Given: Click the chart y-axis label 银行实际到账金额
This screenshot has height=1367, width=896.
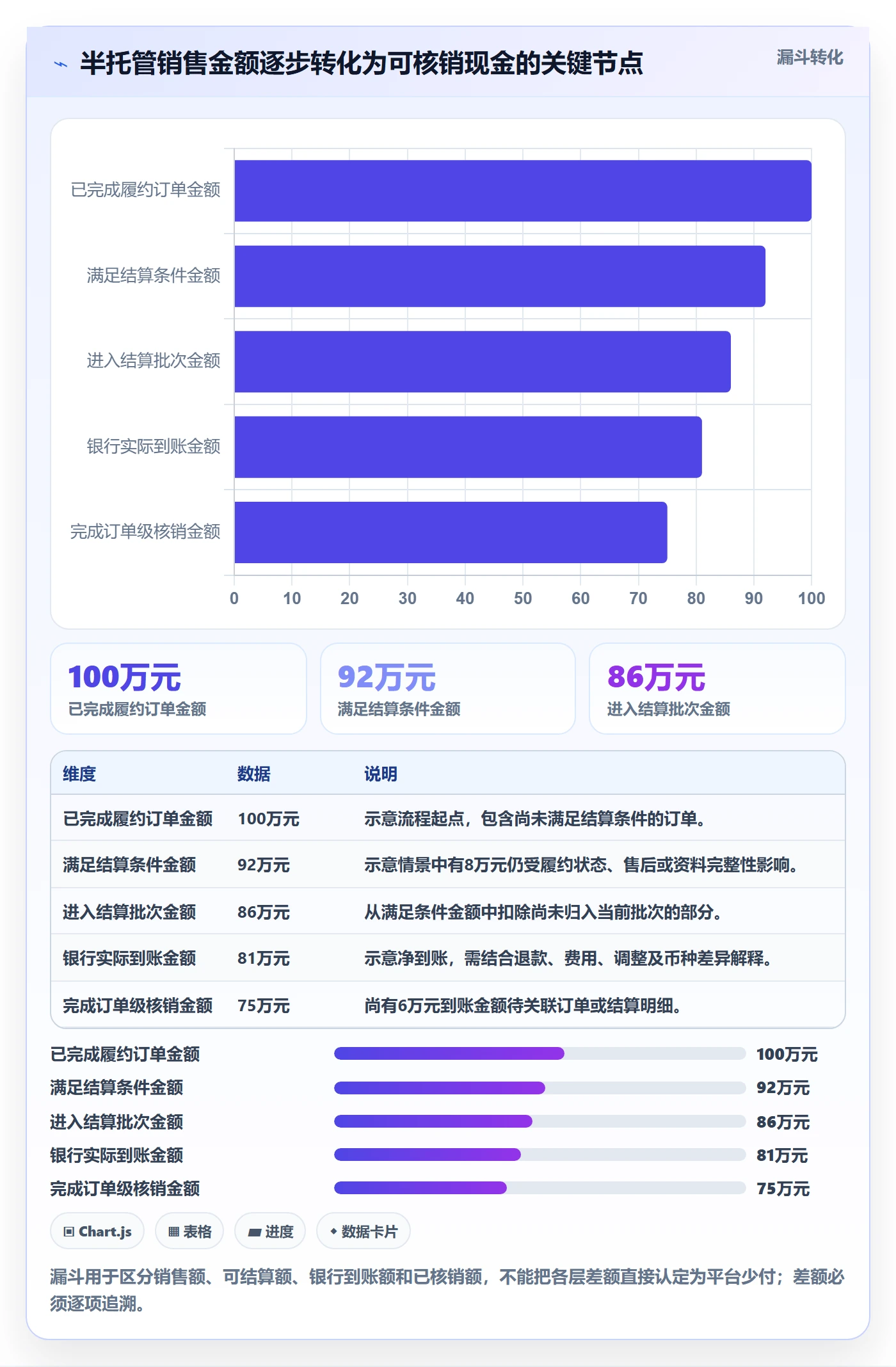Looking at the screenshot, I should pos(154,446).
